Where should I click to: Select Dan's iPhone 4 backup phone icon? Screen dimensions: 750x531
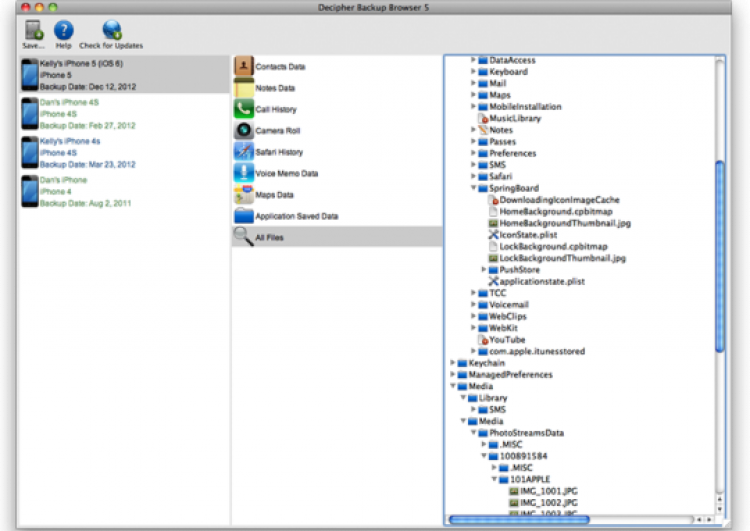(x=30, y=191)
